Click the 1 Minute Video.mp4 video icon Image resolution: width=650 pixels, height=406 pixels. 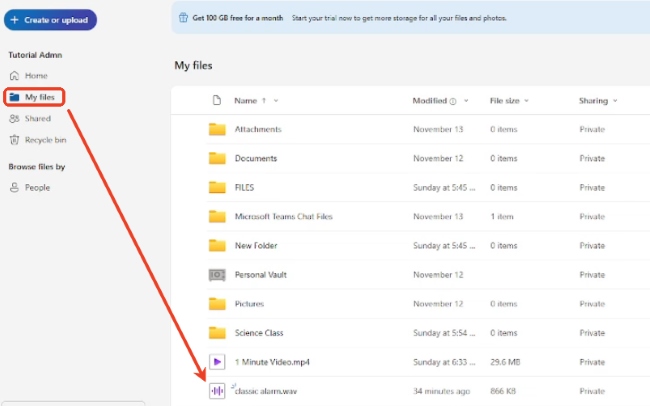(x=217, y=362)
